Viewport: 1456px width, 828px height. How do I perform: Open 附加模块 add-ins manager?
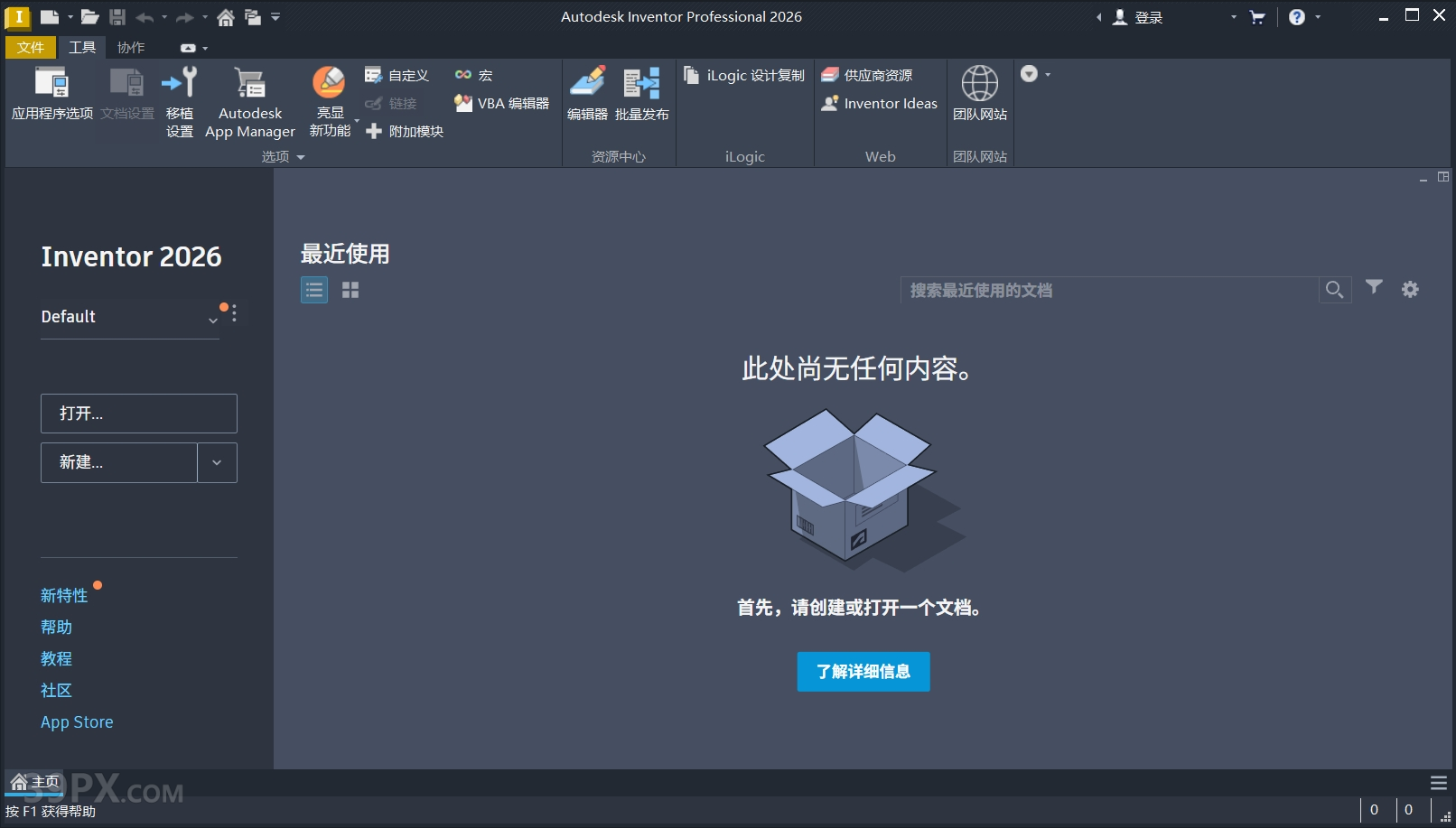[x=404, y=131]
